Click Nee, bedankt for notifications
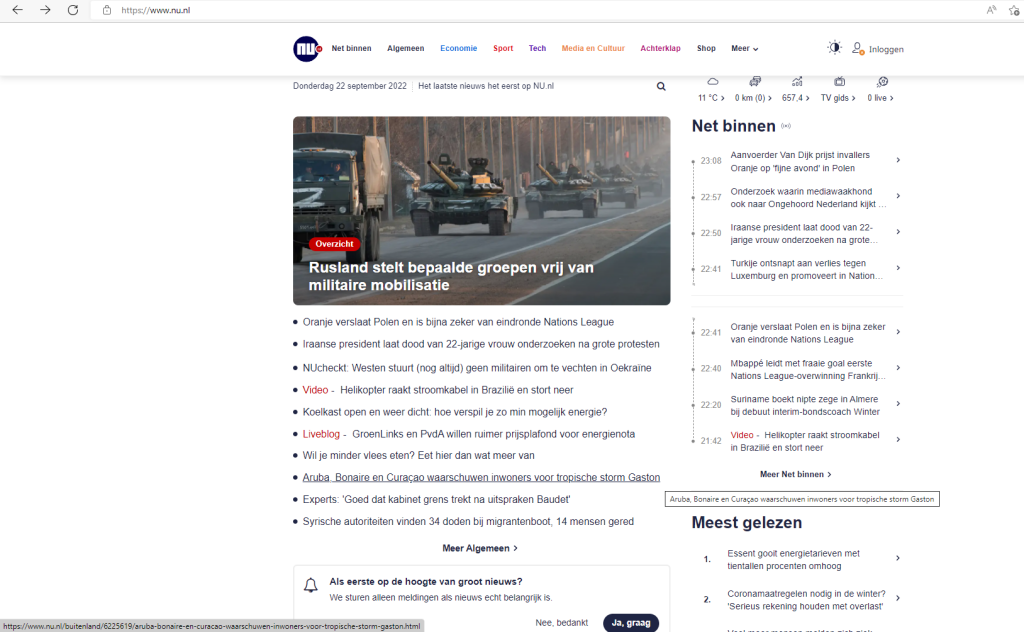 click(x=562, y=623)
